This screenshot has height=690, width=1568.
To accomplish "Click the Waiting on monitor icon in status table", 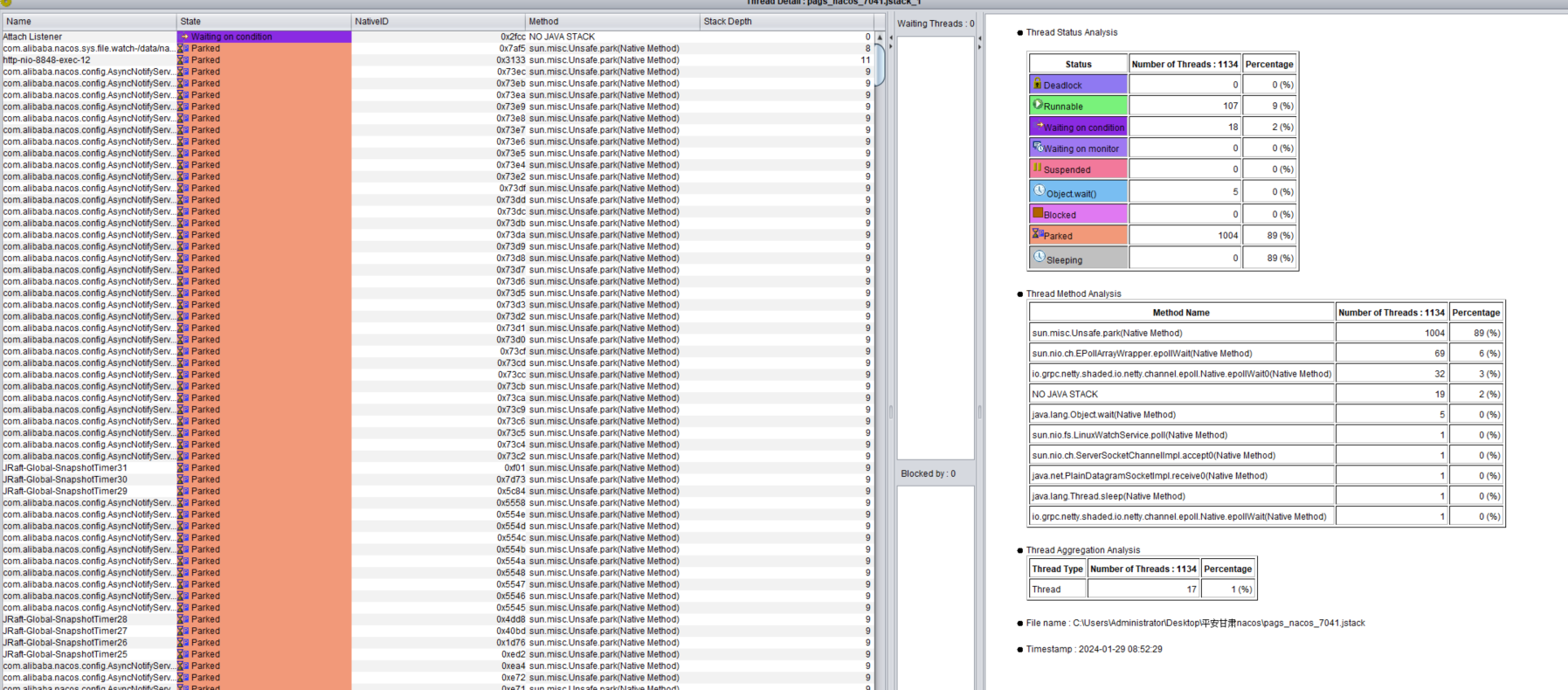I will [x=1038, y=147].
